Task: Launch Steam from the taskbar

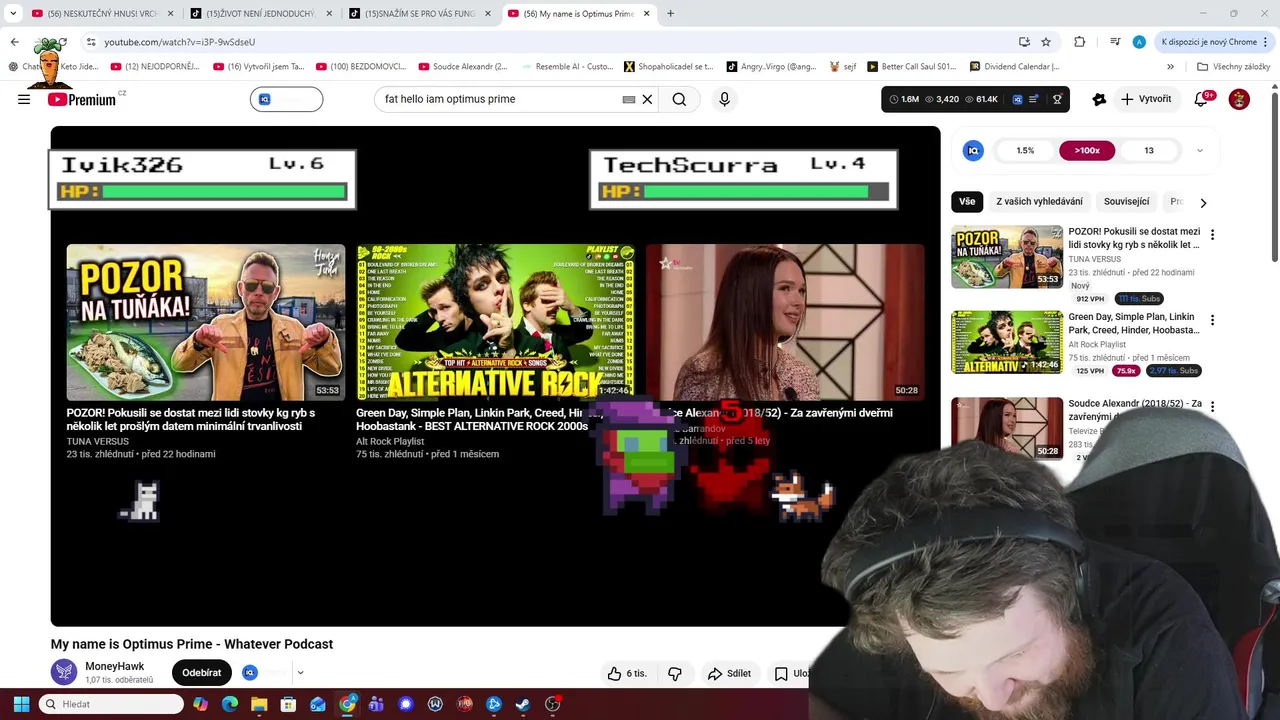Action: (x=522, y=704)
